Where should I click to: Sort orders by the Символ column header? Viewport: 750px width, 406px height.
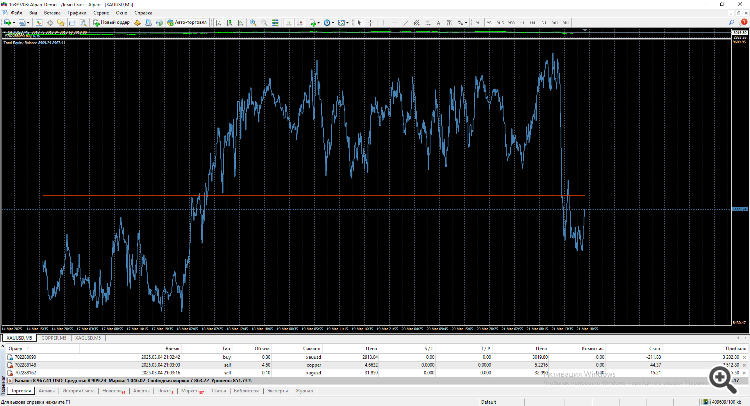pos(311,349)
